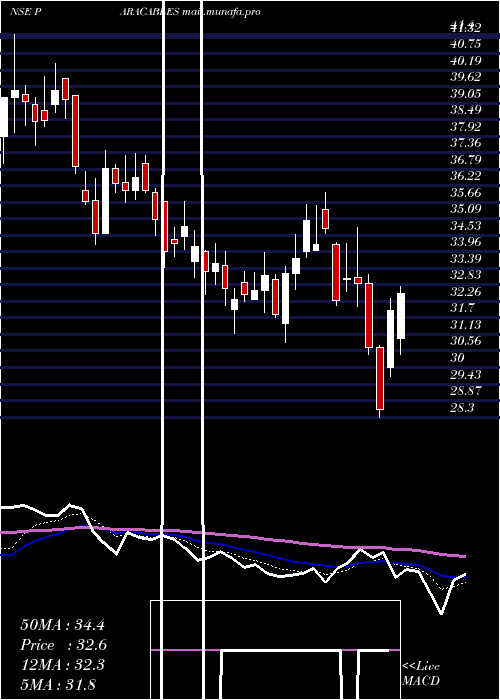Click the 35.66 price axis label
Image resolution: width=500 pixels, height=700 pixels.
pyautogui.click(x=466, y=192)
